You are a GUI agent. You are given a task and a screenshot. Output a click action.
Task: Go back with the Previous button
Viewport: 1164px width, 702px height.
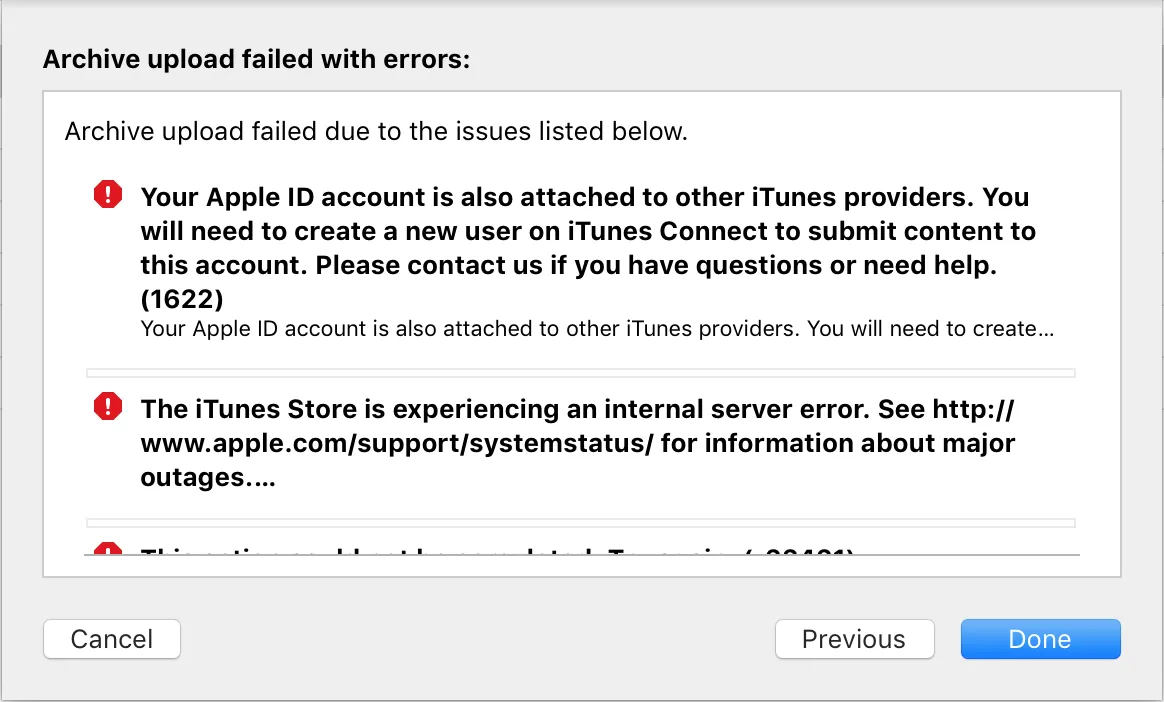pos(854,639)
